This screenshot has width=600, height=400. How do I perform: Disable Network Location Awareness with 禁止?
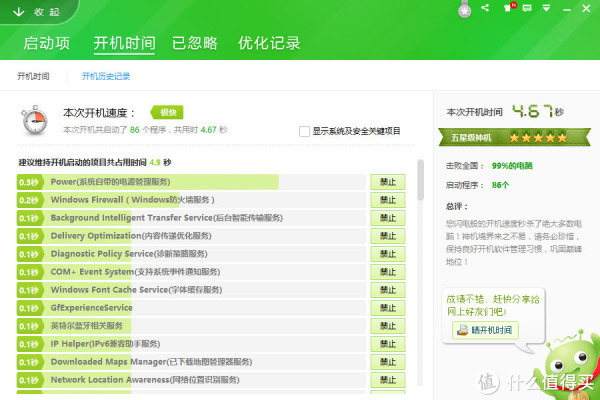coord(388,380)
